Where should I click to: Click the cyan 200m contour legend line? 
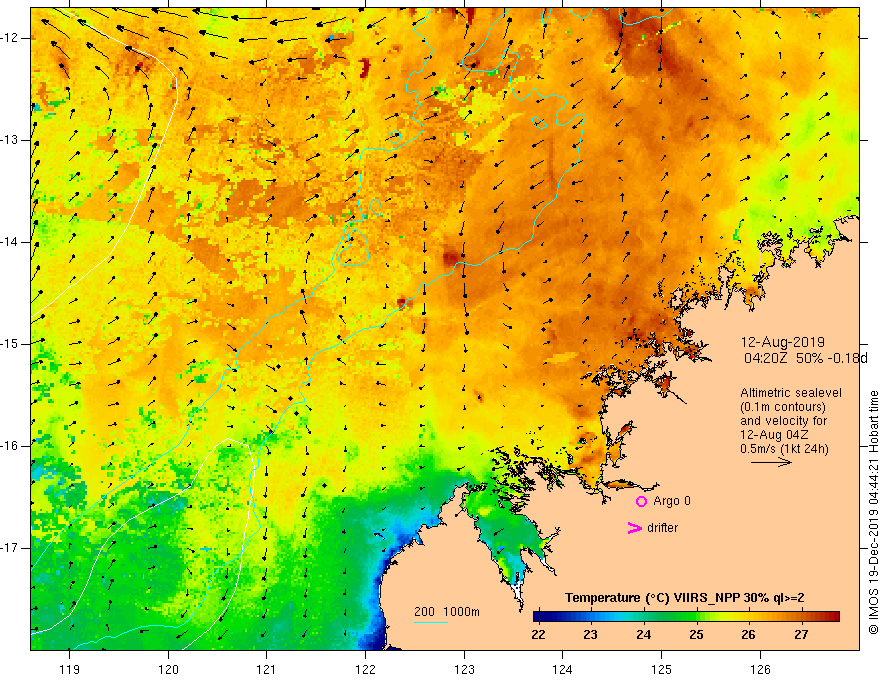coord(430,622)
